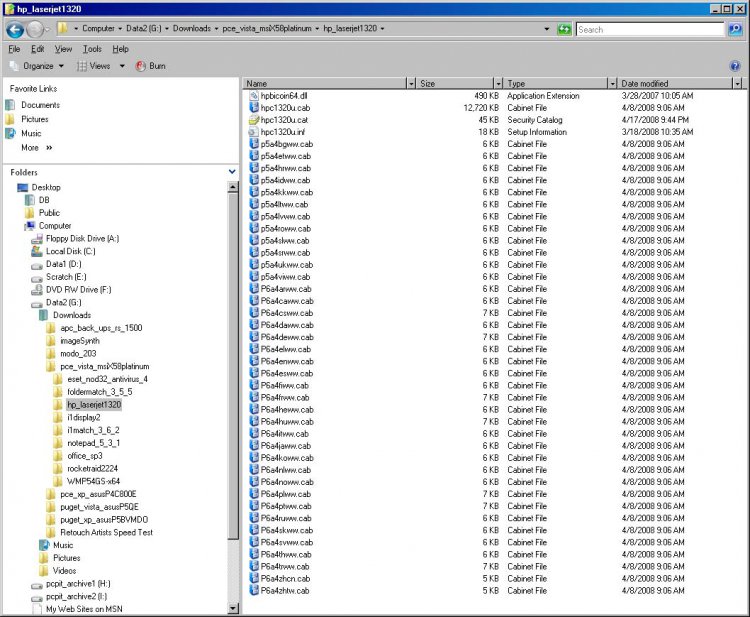Select file P6a4huww.cab
750x617 pixels.
click(287, 422)
